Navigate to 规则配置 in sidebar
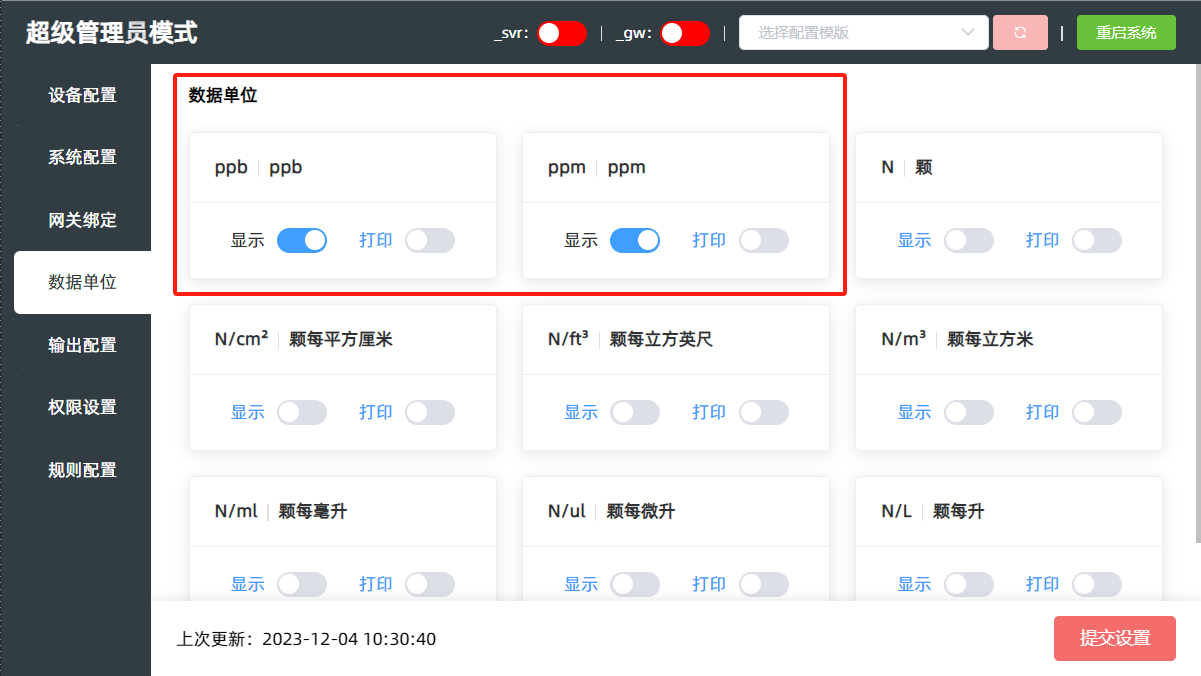The width and height of the screenshot is (1201, 676). click(x=82, y=470)
